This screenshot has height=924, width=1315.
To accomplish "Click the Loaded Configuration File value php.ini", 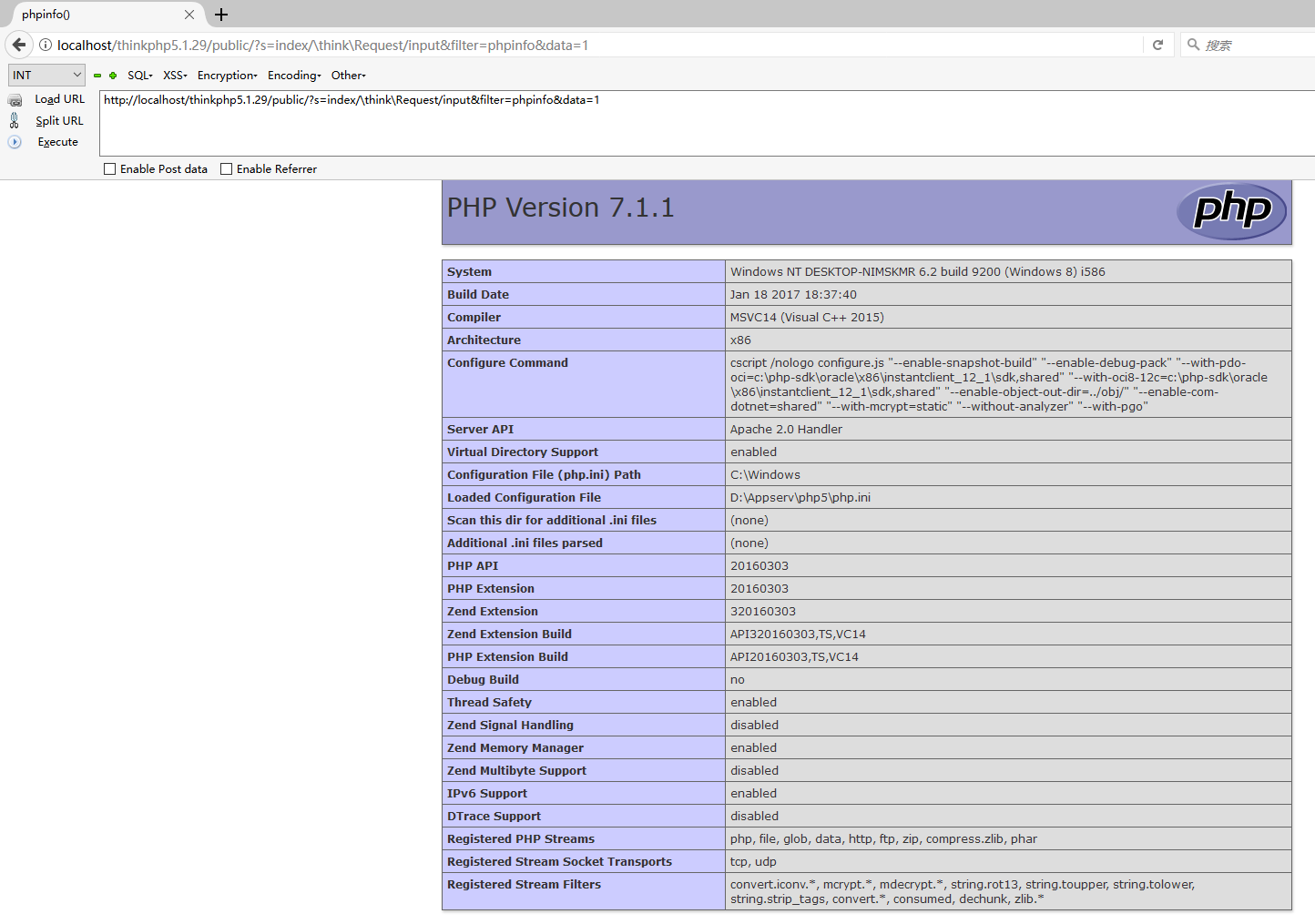I will [800, 497].
